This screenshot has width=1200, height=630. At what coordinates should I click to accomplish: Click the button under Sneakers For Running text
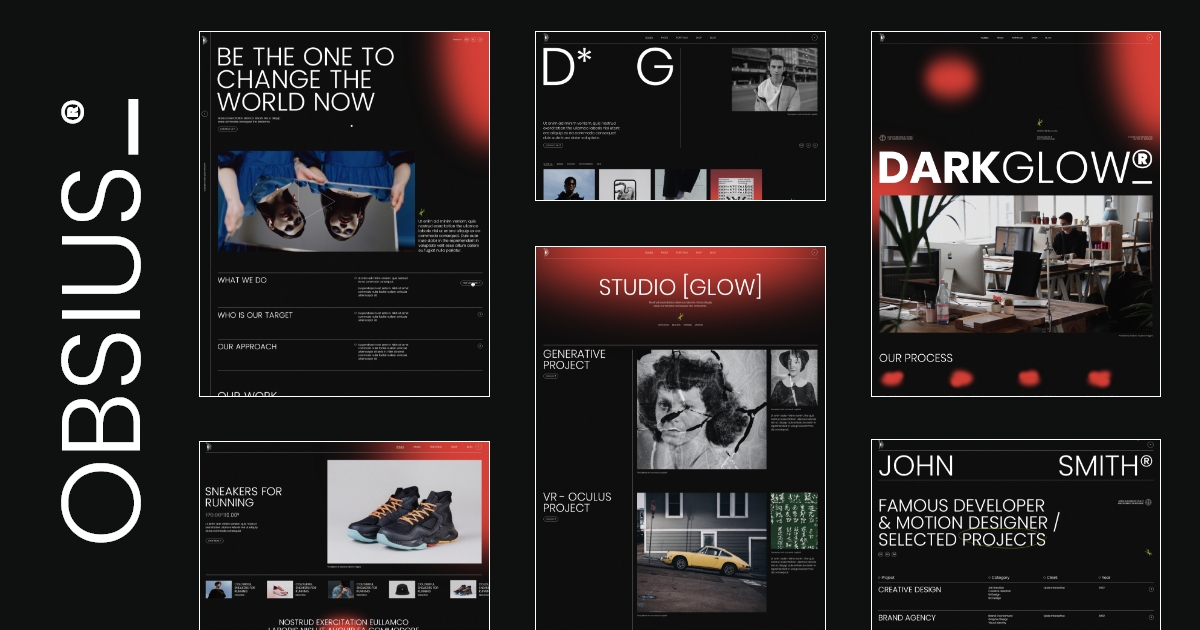[x=214, y=540]
